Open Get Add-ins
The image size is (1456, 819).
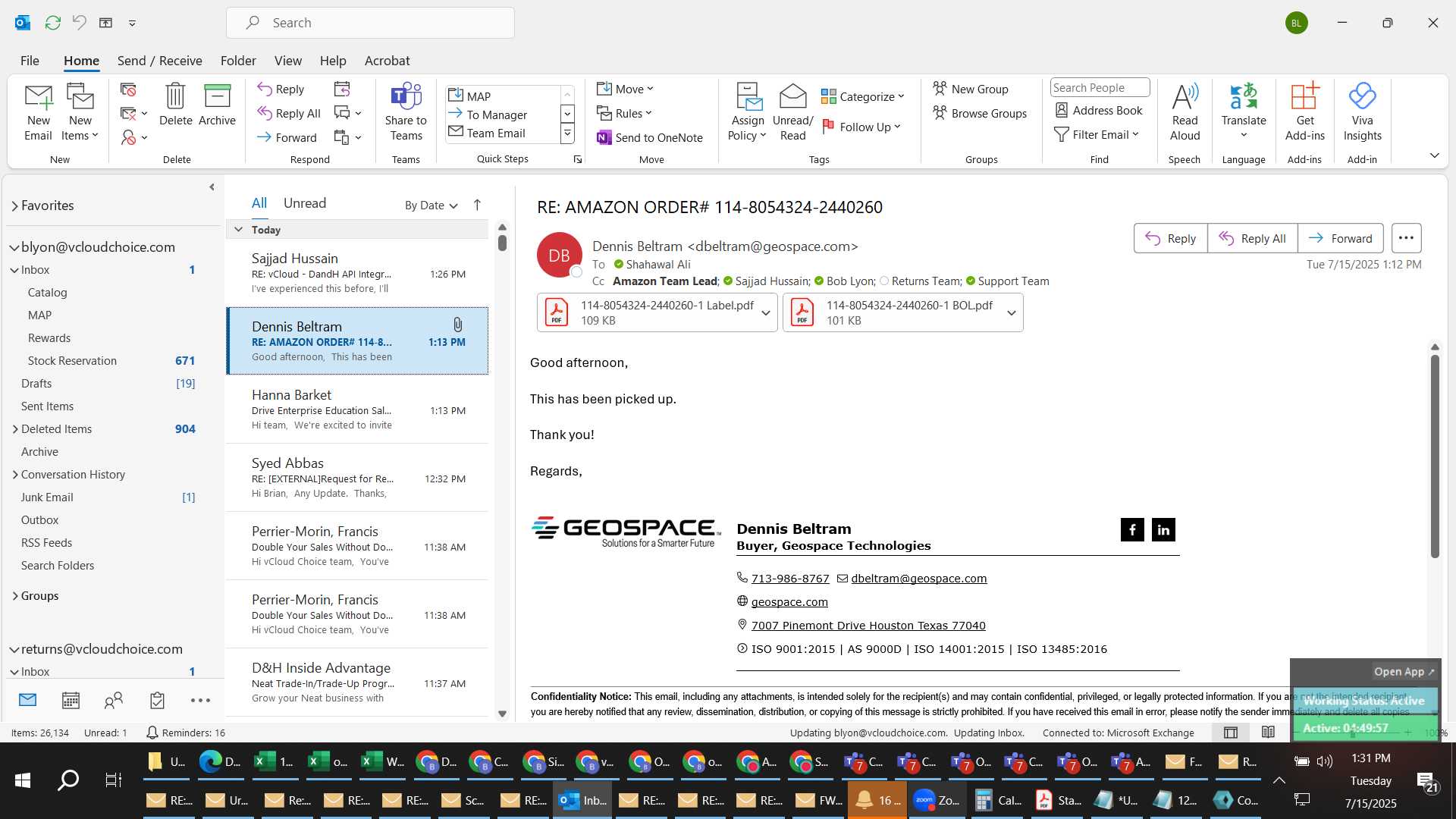point(1304,112)
